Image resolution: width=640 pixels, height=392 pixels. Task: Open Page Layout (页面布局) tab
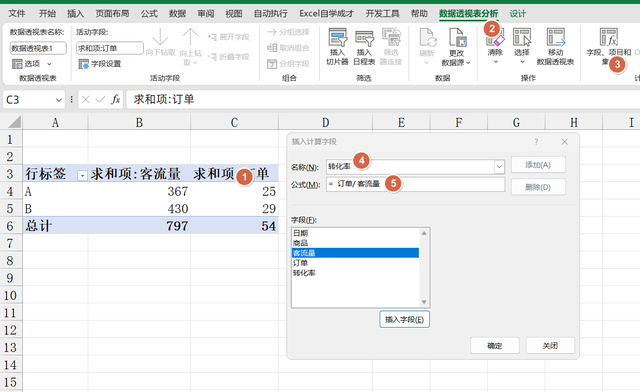[112, 13]
